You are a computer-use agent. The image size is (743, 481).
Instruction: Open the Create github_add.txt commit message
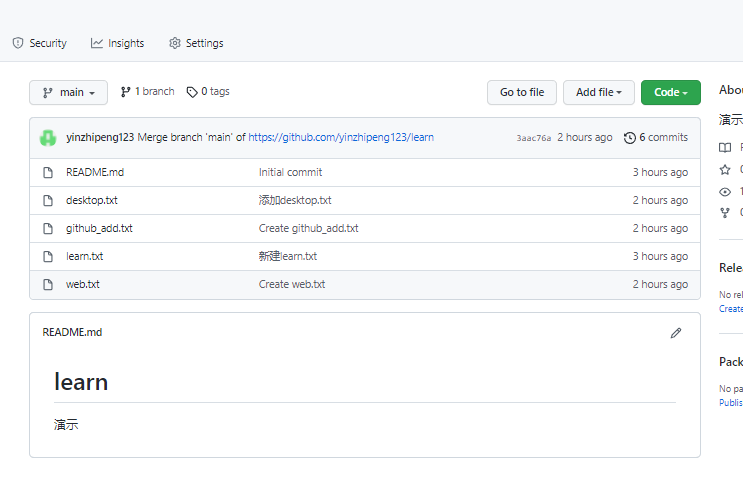coord(308,228)
